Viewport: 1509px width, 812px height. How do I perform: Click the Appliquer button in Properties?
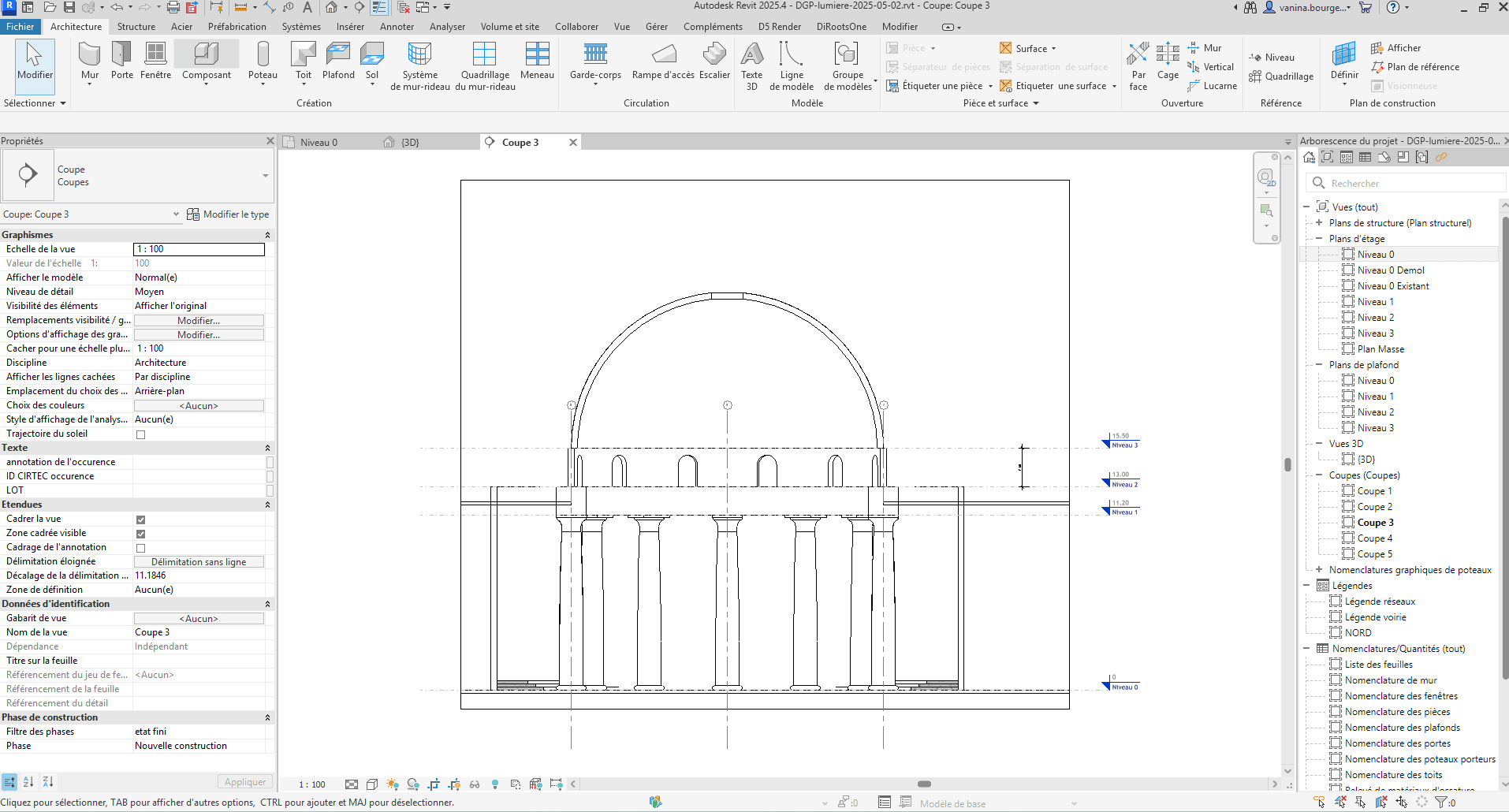[245, 782]
